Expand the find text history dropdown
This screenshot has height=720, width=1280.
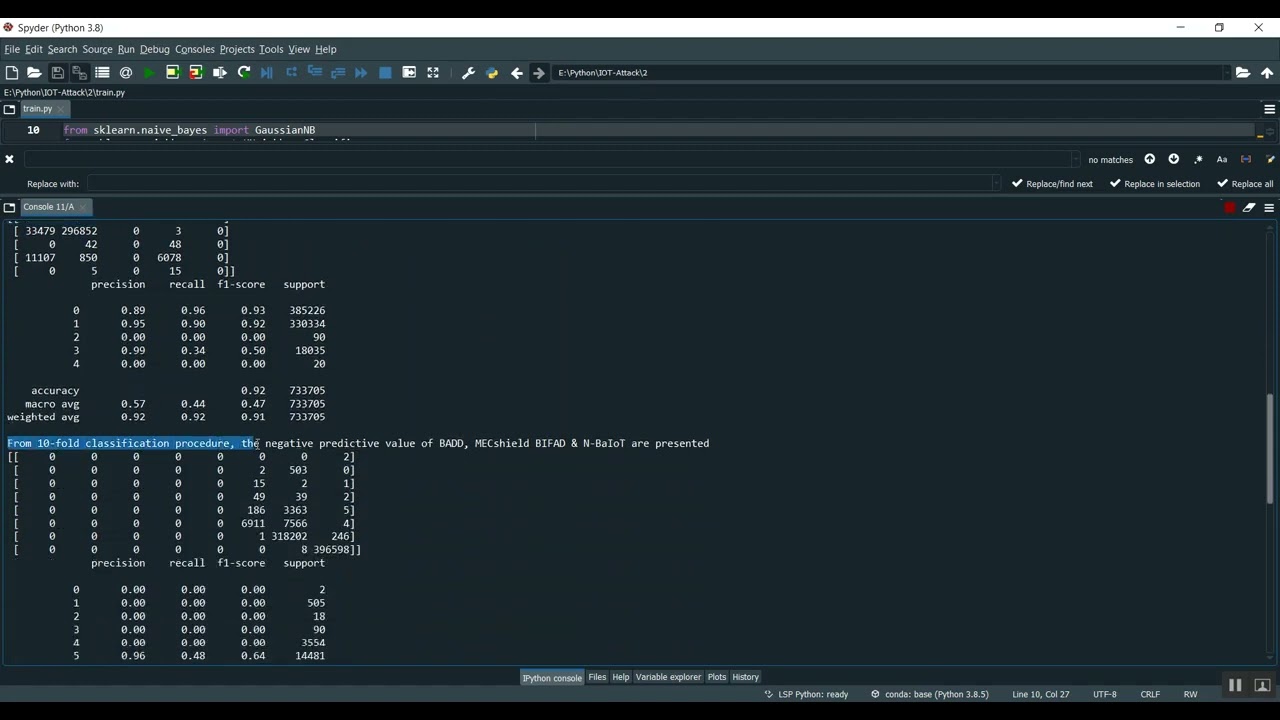pos(1075,159)
